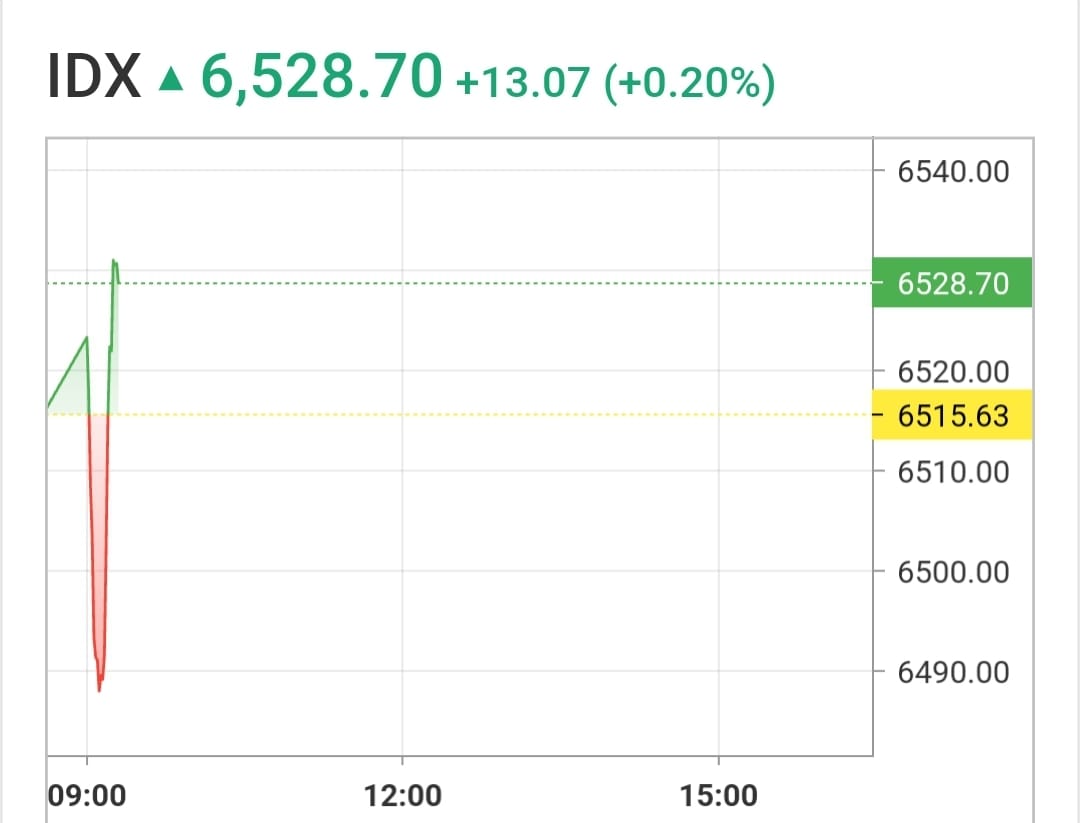Click the 6500.00 price axis label
The image size is (1080, 823).
tap(953, 572)
